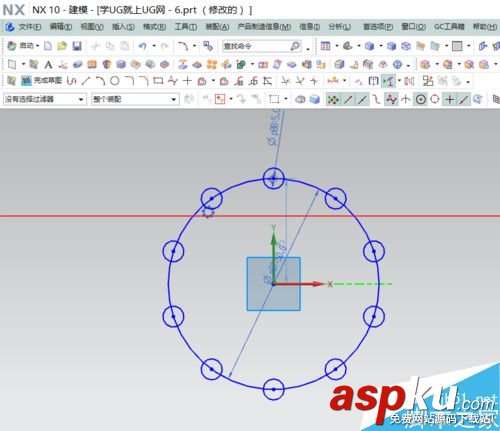Click the Make Corner icon

(314, 81)
